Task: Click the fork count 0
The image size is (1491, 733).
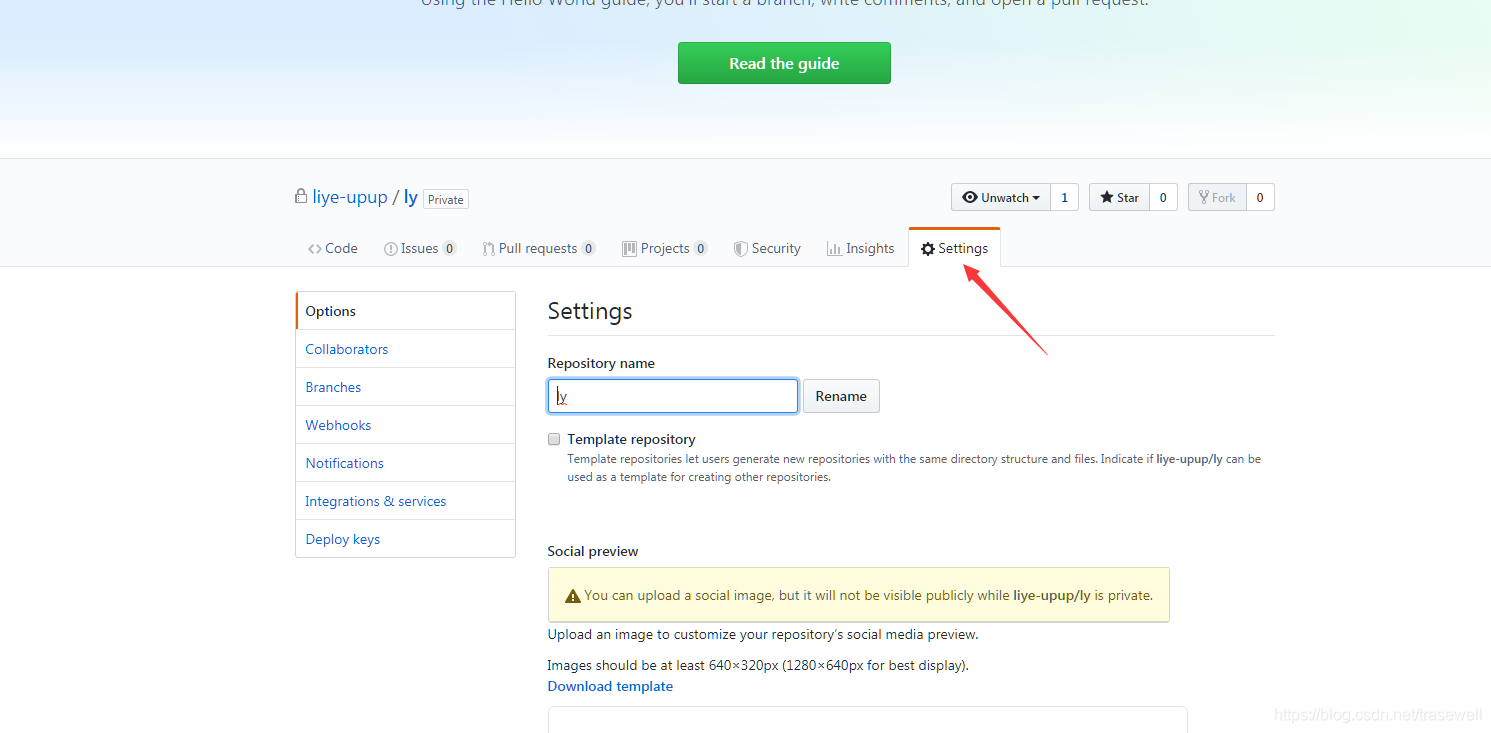Action: tap(1260, 197)
